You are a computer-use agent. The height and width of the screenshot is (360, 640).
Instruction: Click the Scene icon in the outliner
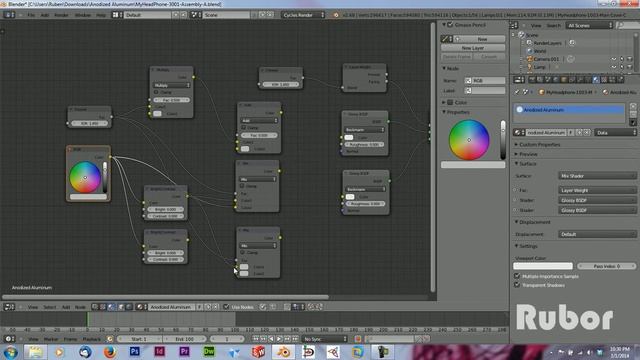(521, 35)
